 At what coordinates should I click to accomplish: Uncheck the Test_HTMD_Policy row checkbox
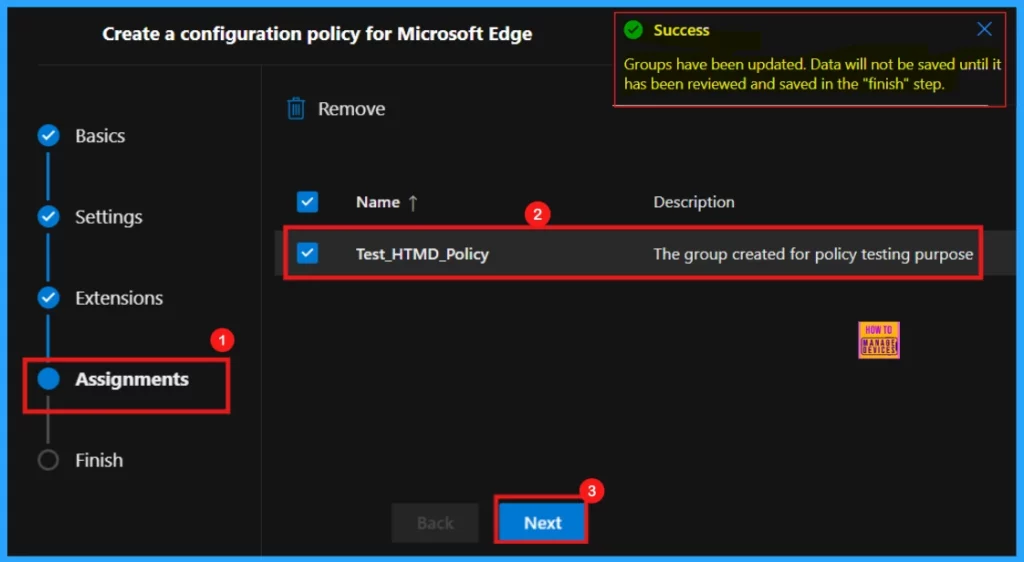[307, 253]
